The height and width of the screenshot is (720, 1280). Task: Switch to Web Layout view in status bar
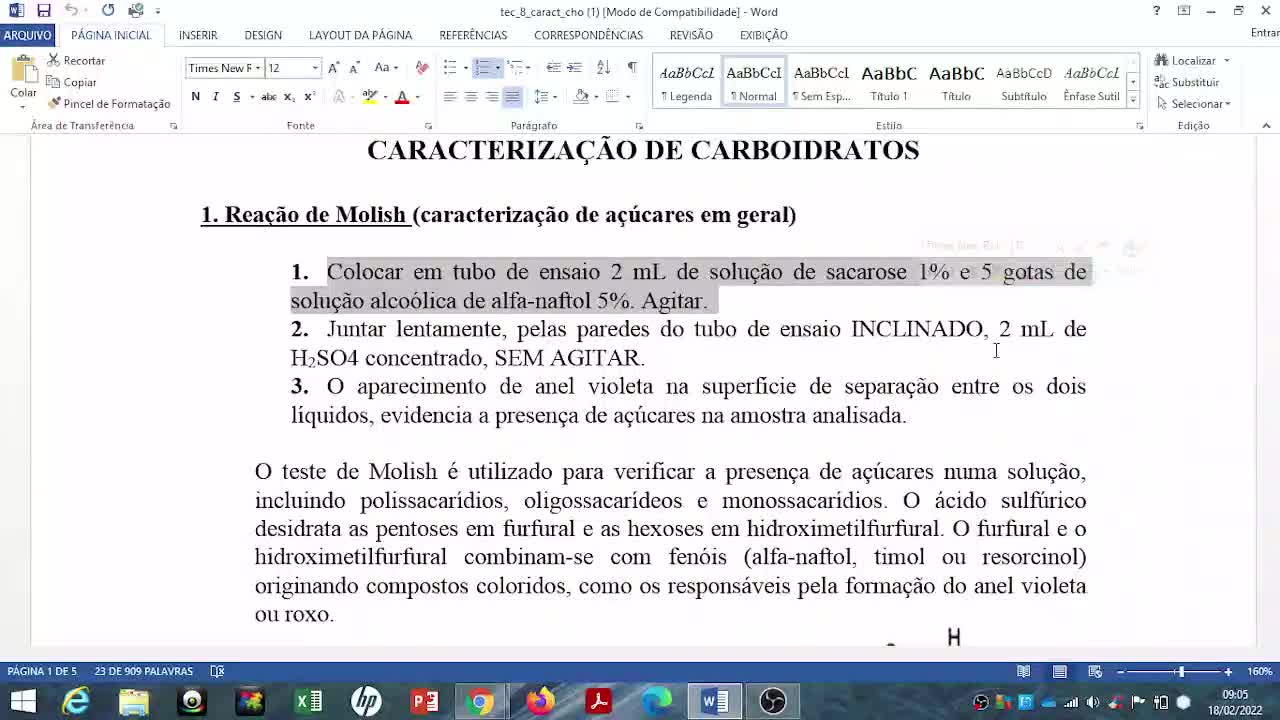tap(1096, 672)
